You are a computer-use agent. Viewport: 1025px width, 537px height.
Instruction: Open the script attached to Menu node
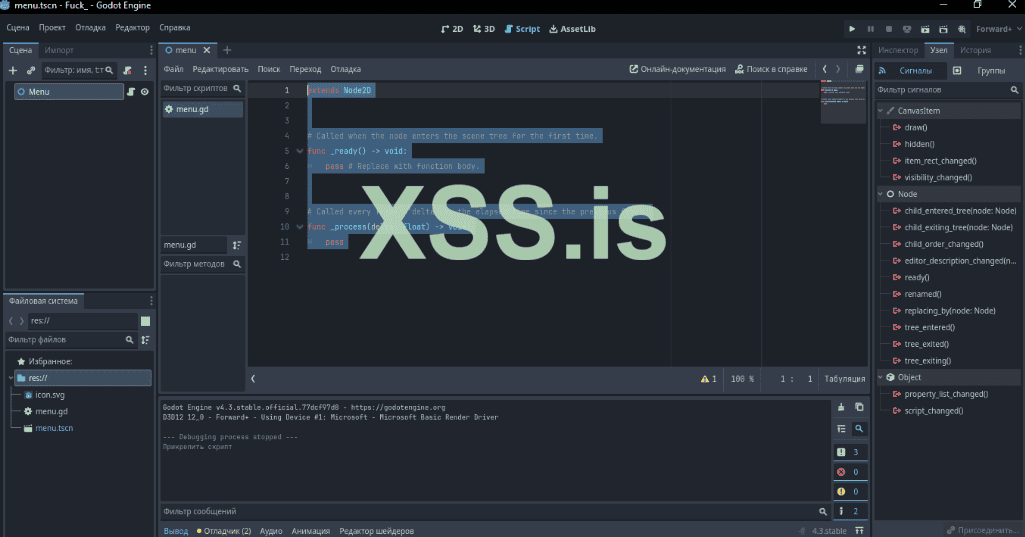(131, 92)
